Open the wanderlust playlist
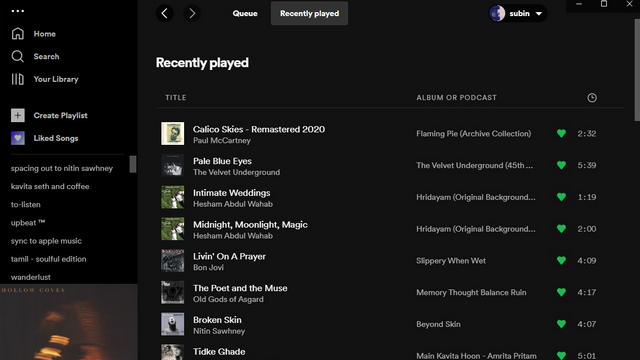 31,277
